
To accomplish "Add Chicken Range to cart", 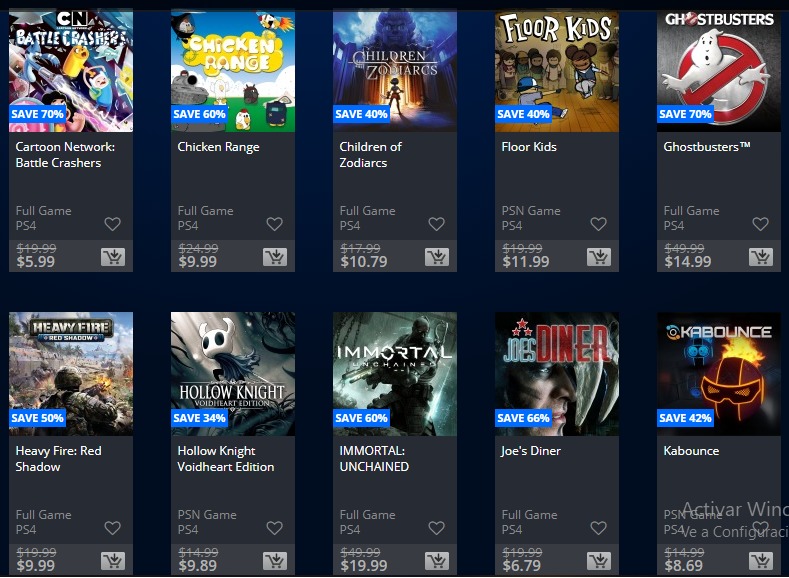I will [275, 257].
